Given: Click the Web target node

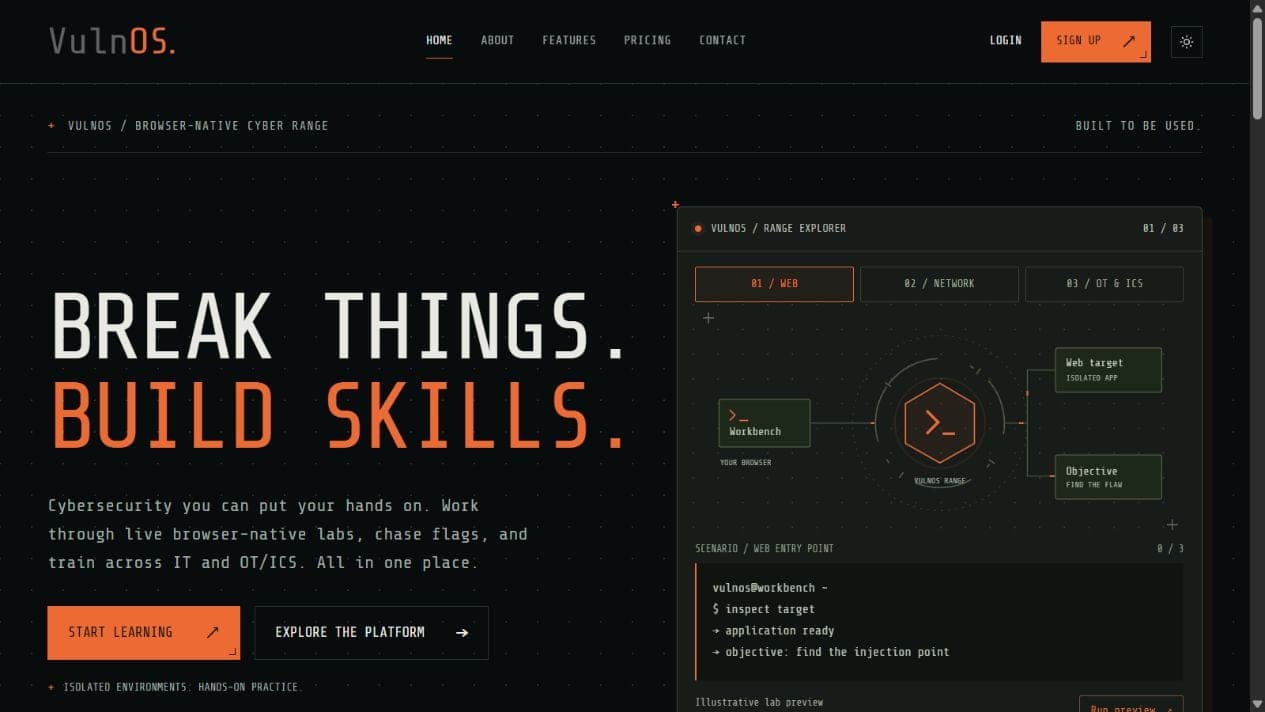Looking at the screenshot, I should (x=1108, y=369).
